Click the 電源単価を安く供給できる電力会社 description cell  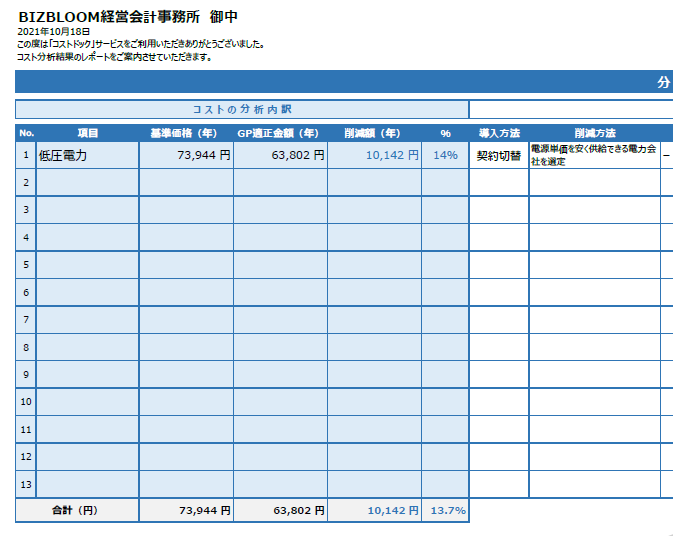click(x=594, y=155)
